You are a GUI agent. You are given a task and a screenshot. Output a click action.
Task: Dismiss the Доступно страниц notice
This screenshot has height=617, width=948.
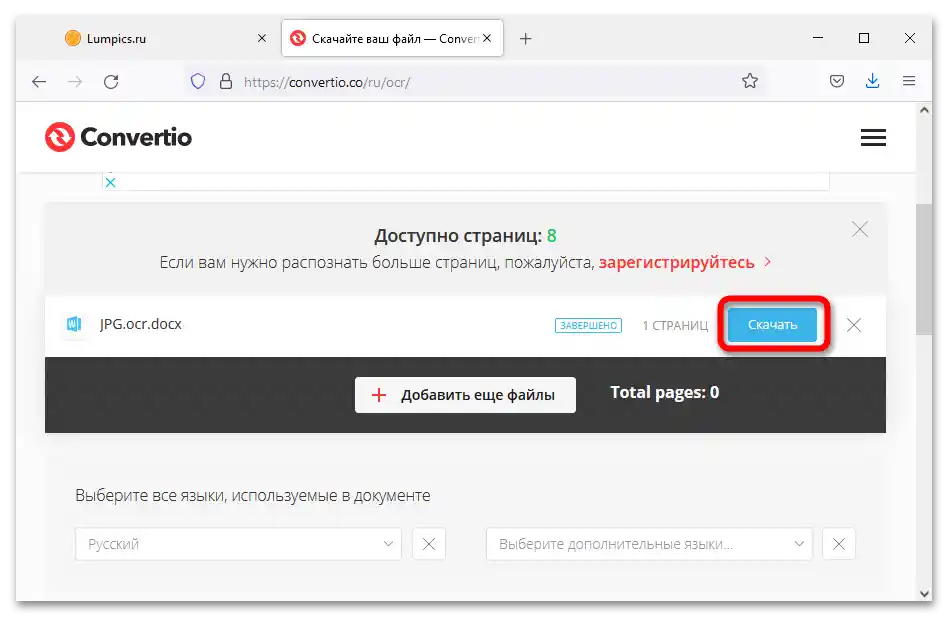(860, 229)
